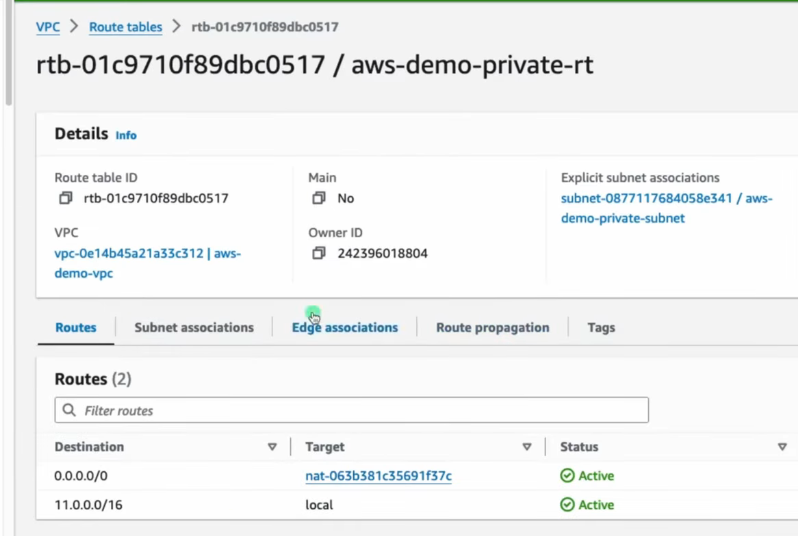Sort routes by Status column arrow
Screen dimensions: 798x536
pyautogui.click(x=782, y=447)
